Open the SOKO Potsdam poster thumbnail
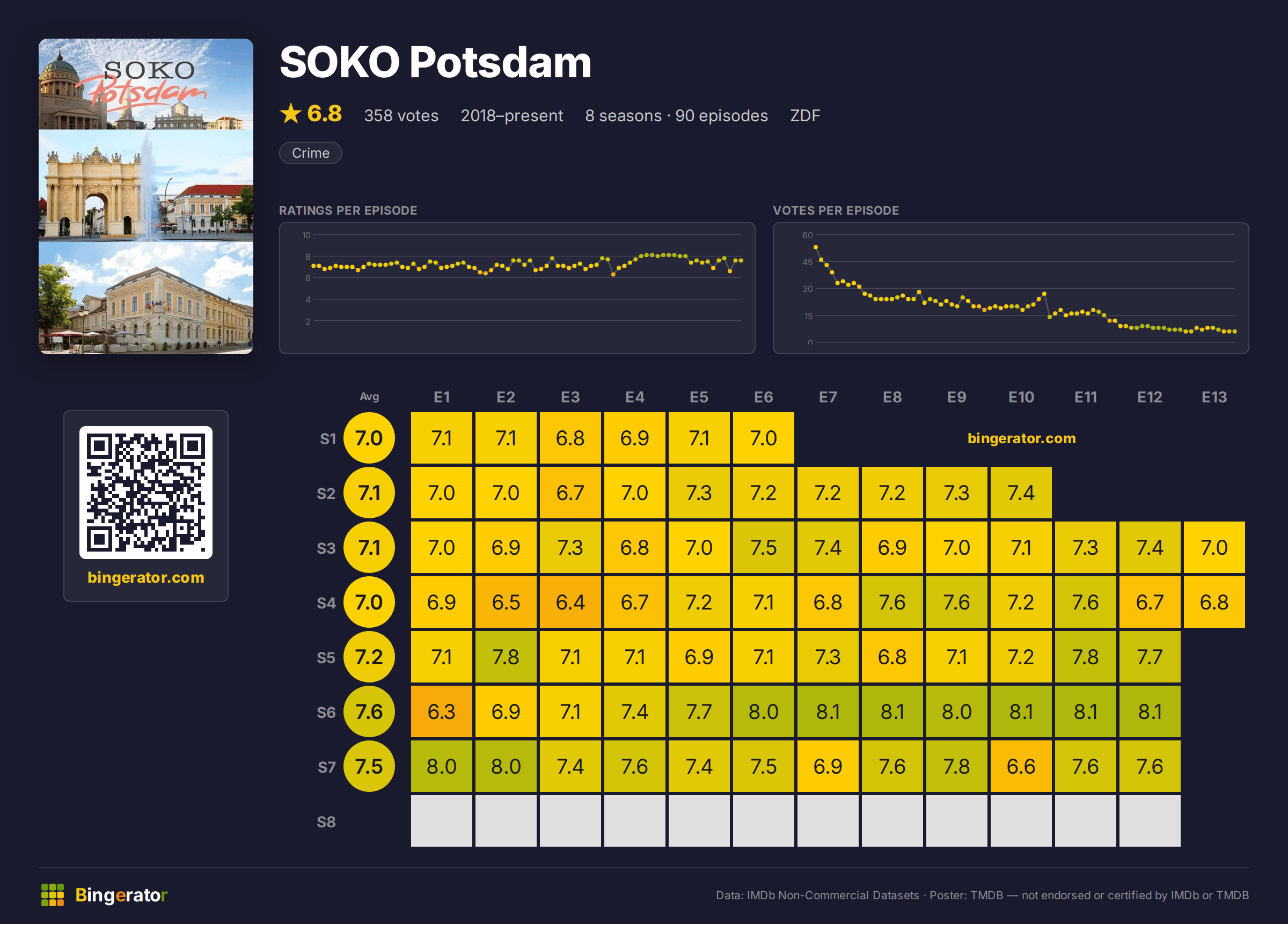The width and height of the screenshot is (1288, 925). pyautogui.click(x=146, y=196)
